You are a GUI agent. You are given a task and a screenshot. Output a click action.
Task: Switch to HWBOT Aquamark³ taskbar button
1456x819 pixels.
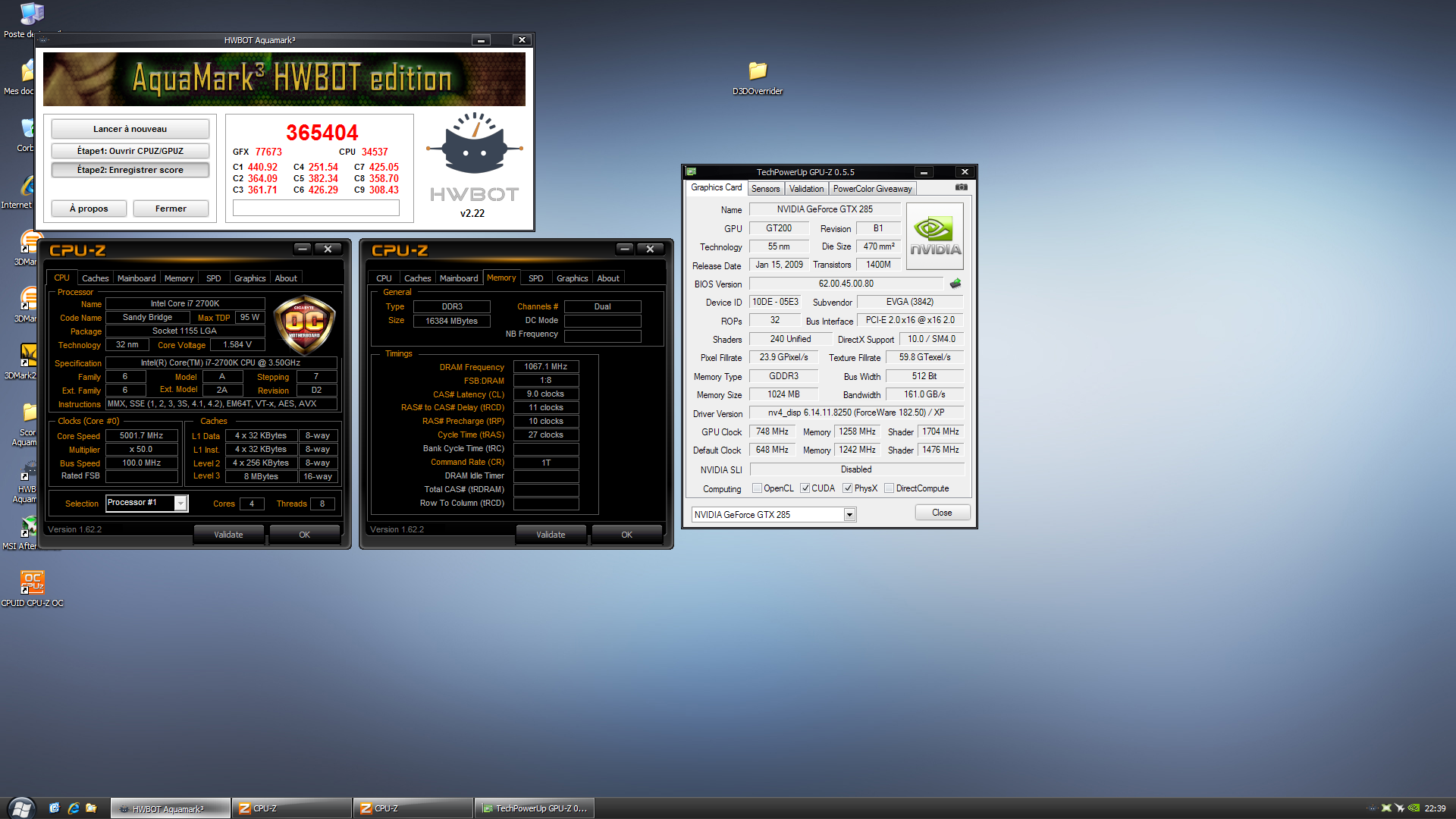click(x=171, y=808)
